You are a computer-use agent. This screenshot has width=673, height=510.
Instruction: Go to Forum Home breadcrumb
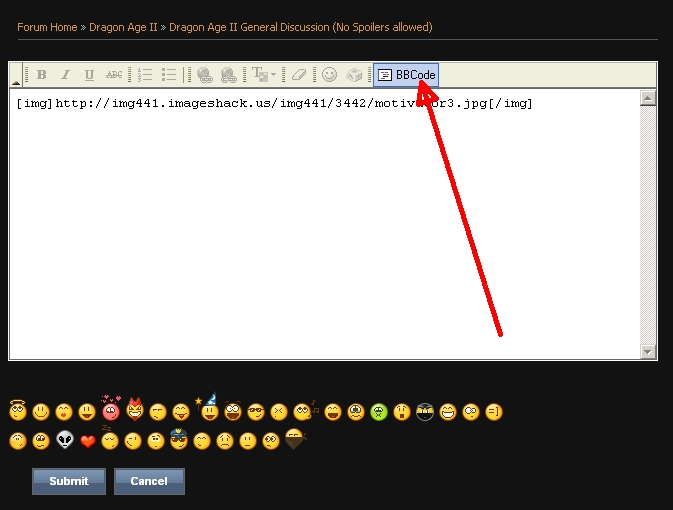pyautogui.click(x=47, y=27)
